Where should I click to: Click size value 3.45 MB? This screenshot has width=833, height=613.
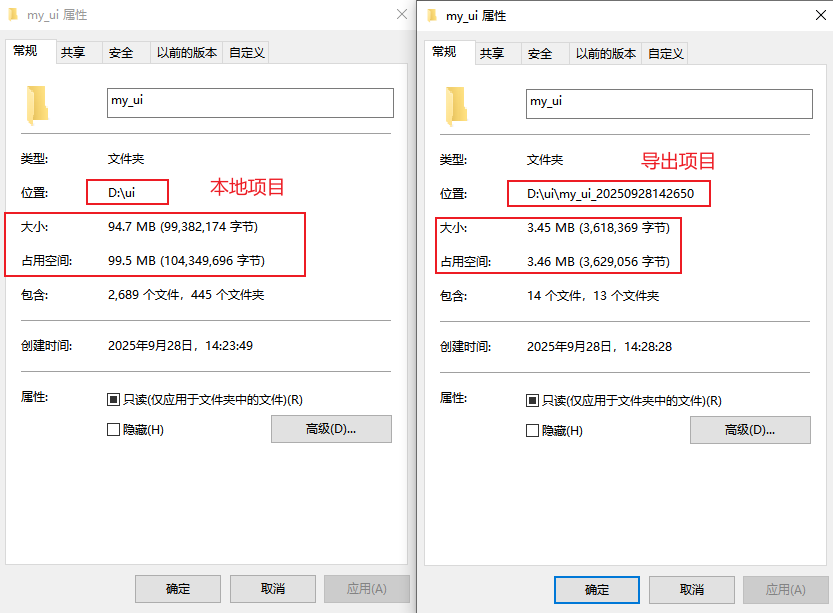pyautogui.click(x=598, y=228)
